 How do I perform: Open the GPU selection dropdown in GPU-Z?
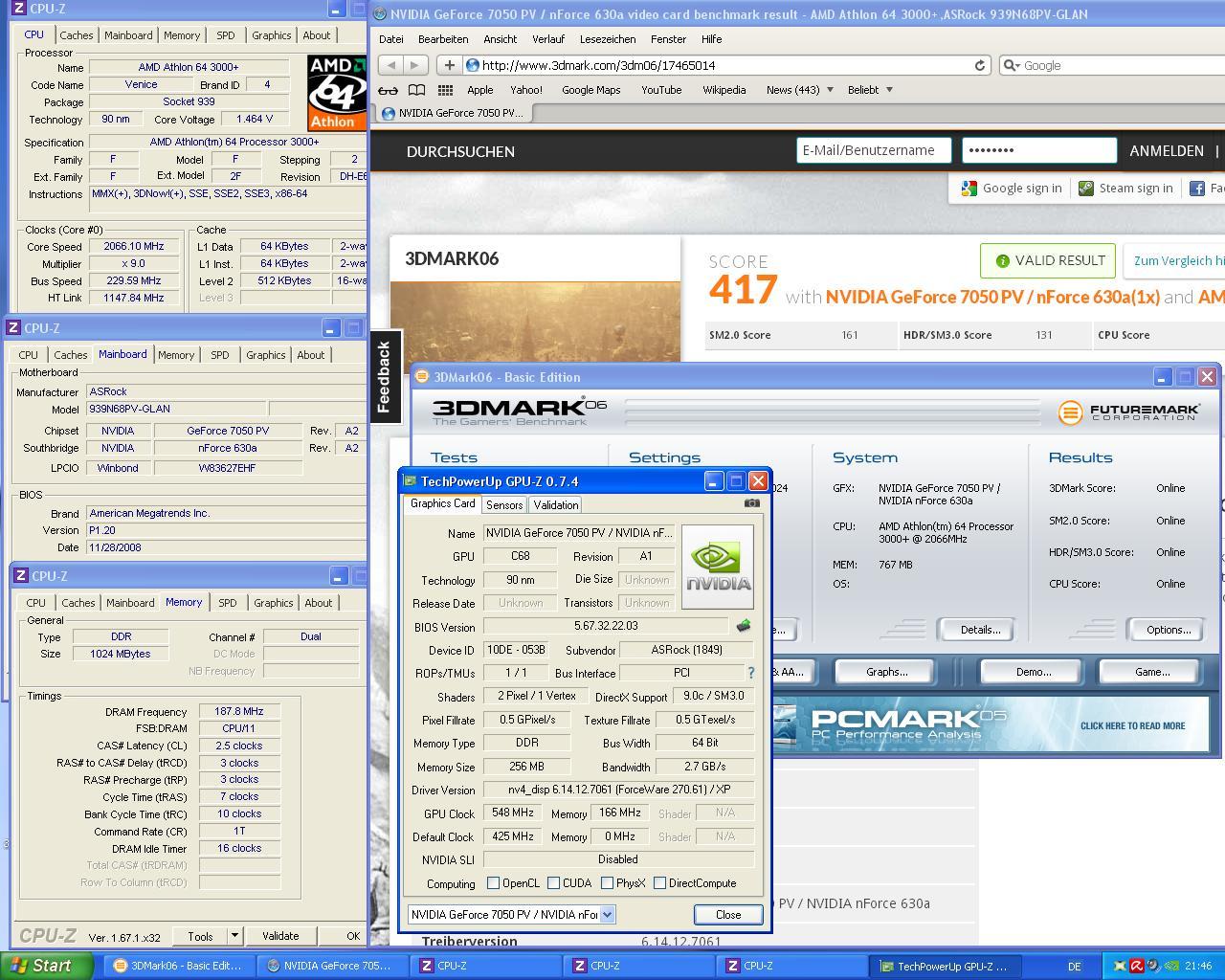[607, 915]
